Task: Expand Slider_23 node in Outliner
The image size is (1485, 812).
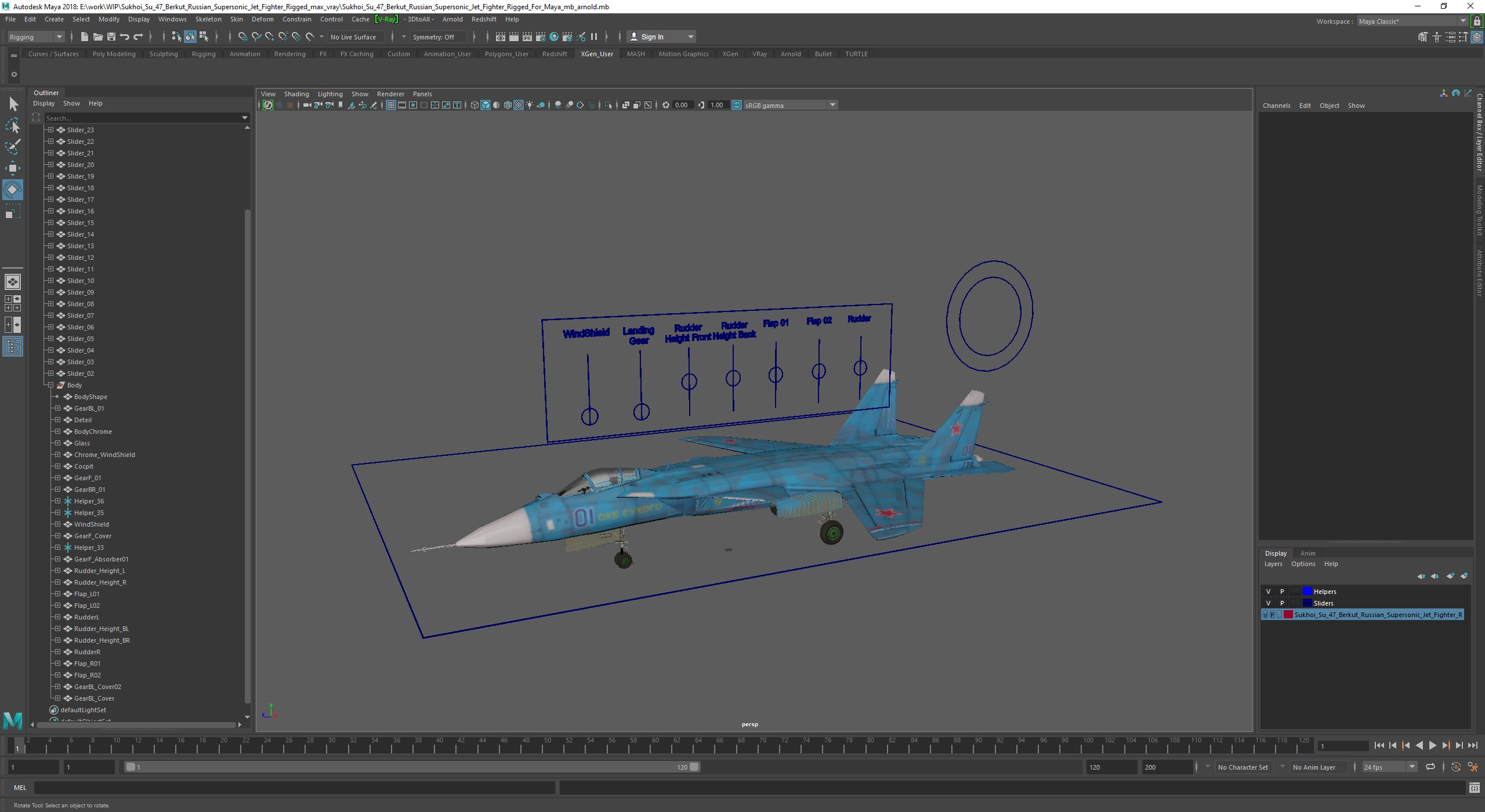Action: click(50, 130)
